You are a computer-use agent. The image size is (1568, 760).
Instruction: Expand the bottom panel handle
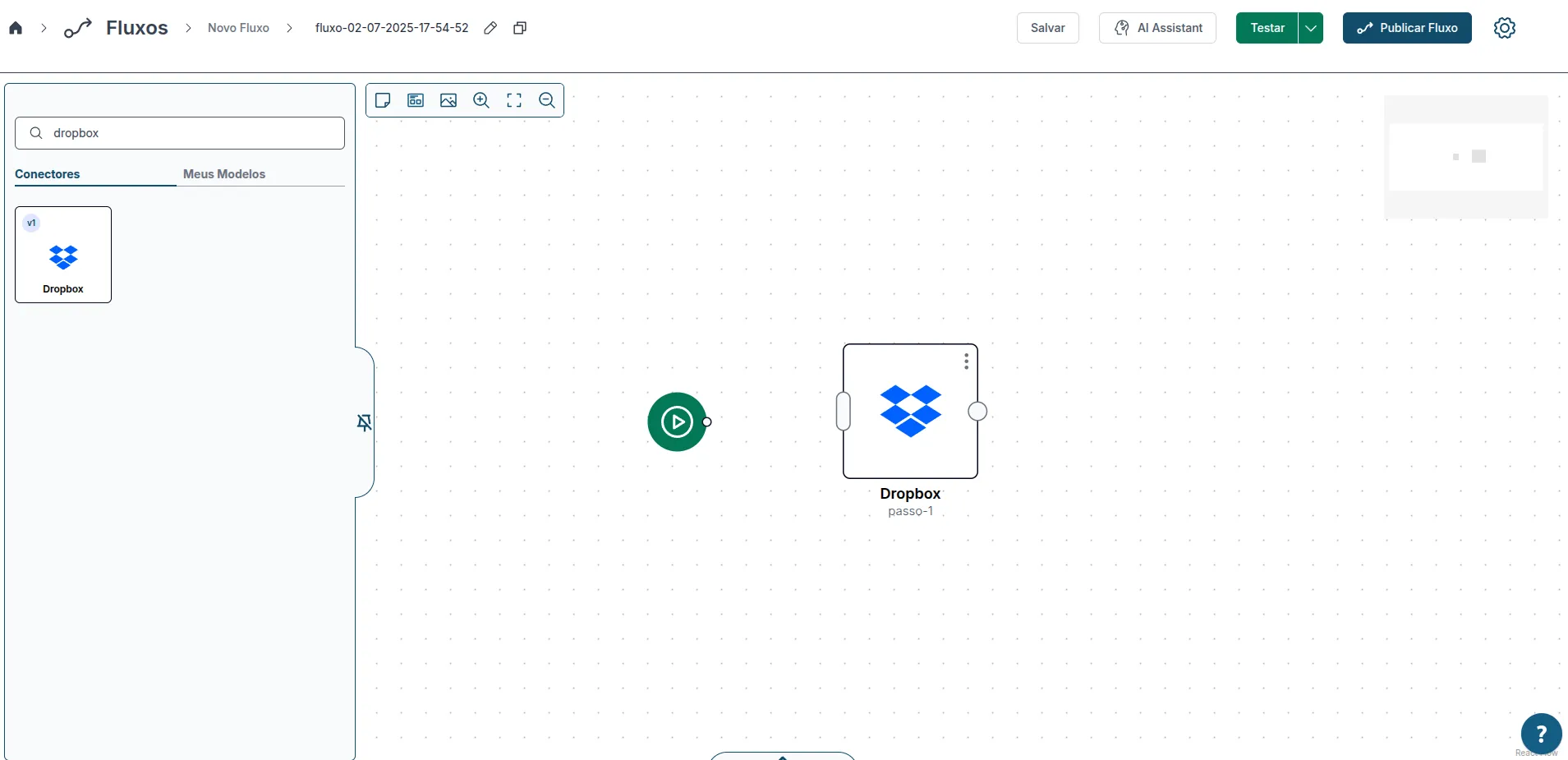[x=783, y=756]
